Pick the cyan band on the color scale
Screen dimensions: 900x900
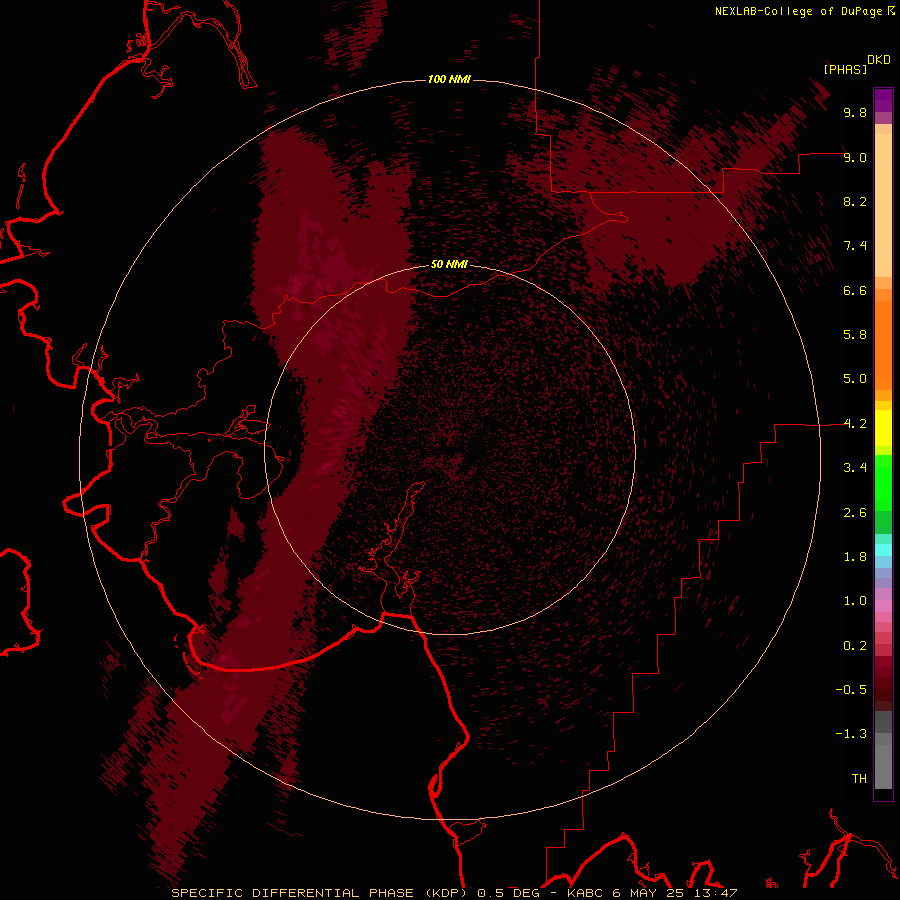coord(883,550)
